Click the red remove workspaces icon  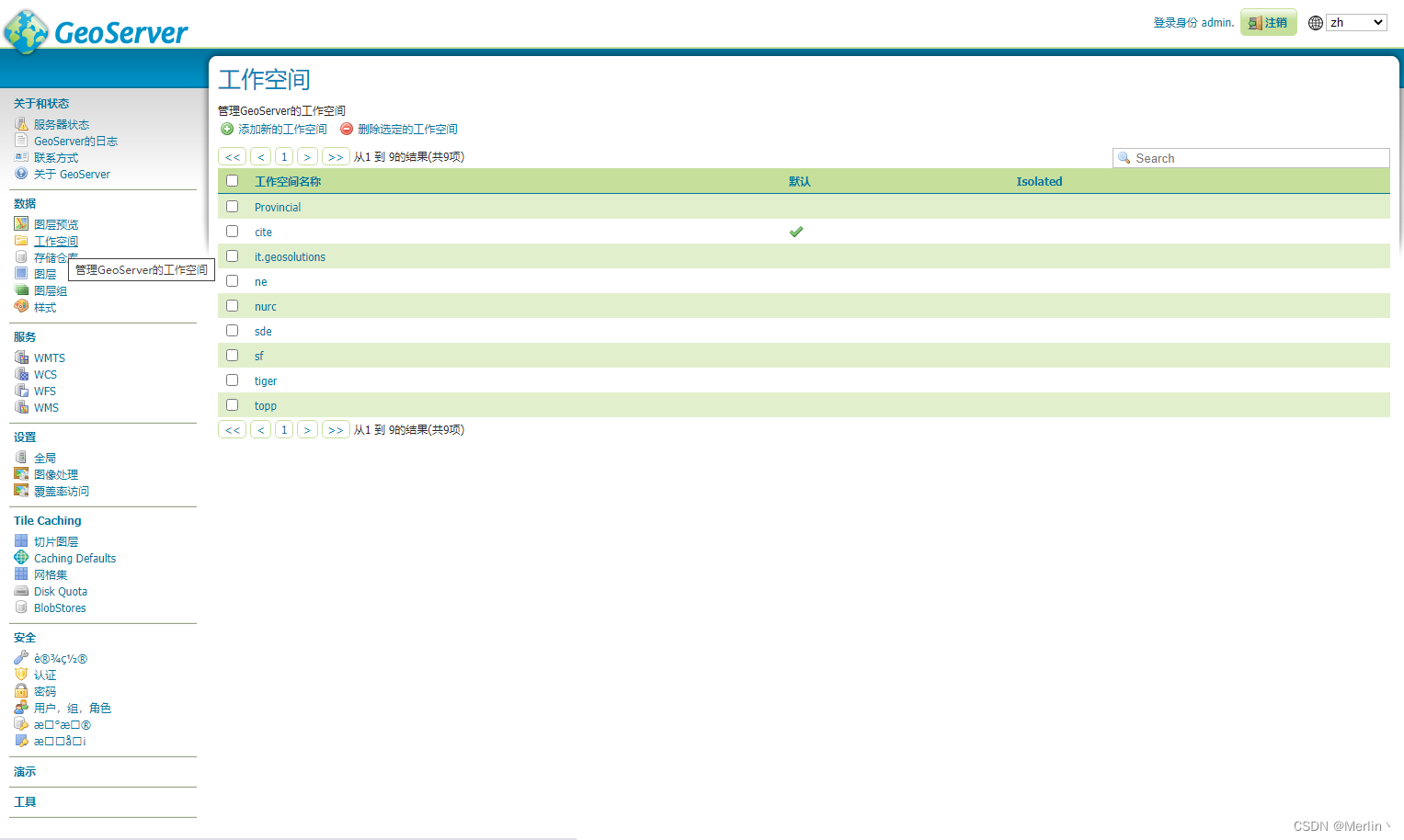click(x=347, y=129)
